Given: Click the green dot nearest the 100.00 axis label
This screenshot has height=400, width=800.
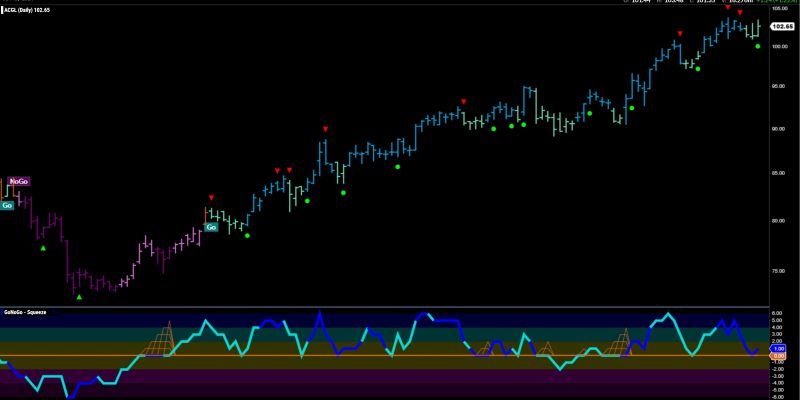Looking at the screenshot, I should [x=758, y=46].
